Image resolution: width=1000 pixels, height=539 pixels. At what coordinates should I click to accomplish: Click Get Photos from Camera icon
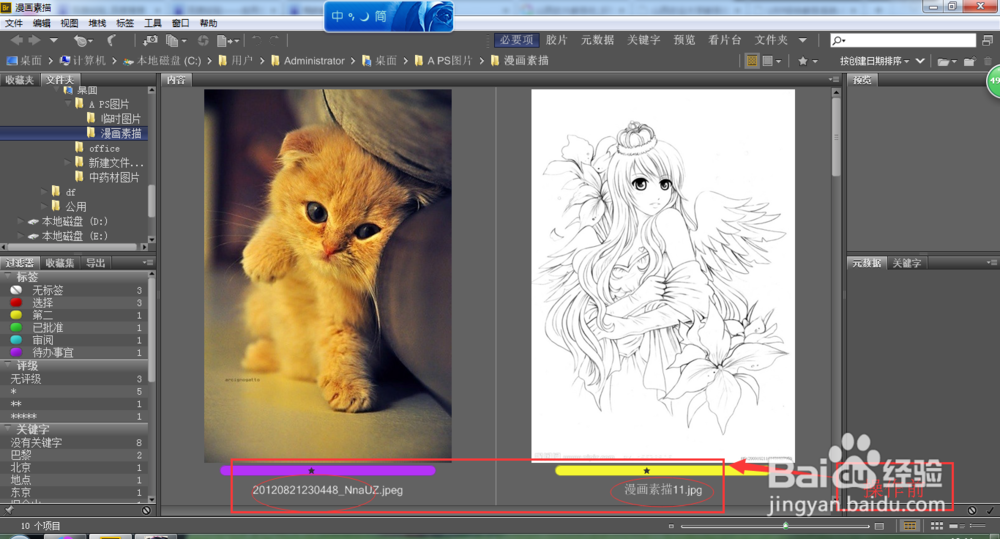tap(151, 40)
